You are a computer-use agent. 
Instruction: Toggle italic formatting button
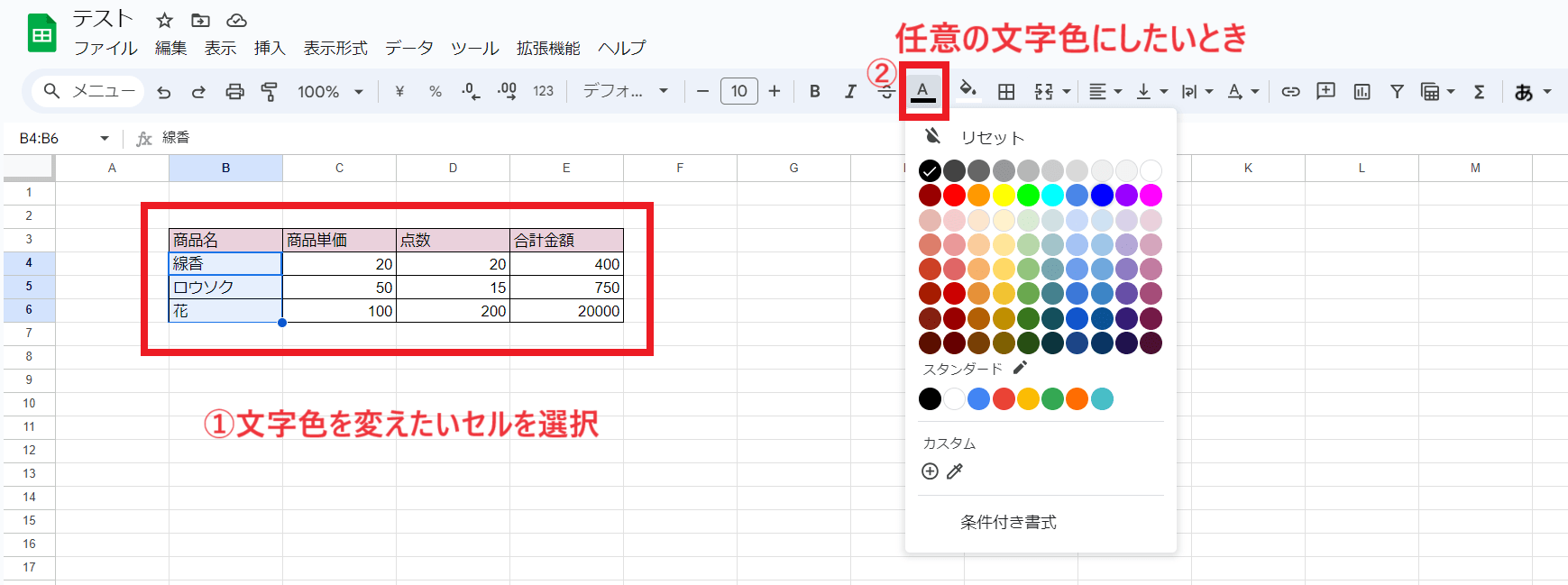coord(849,92)
